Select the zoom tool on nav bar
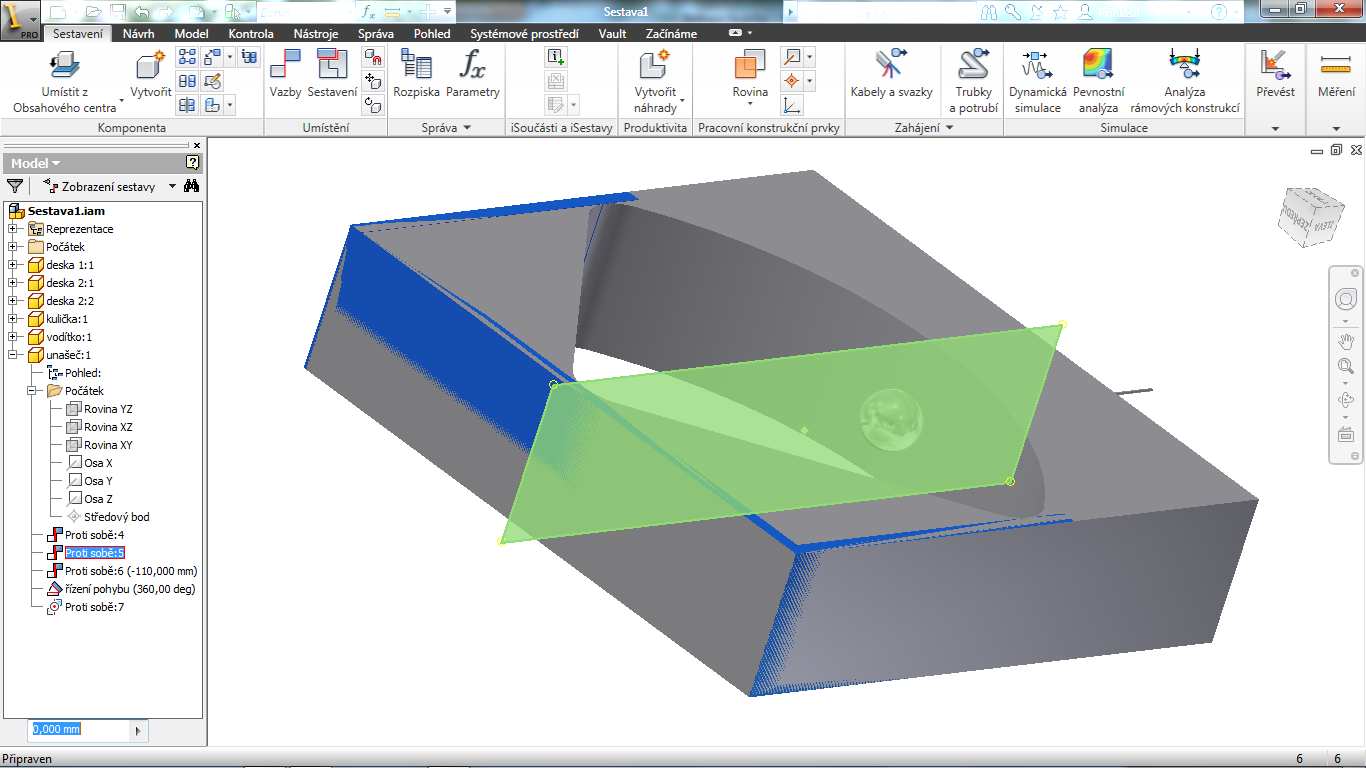The height and width of the screenshot is (768, 1366). pyautogui.click(x=1345, y=366)
